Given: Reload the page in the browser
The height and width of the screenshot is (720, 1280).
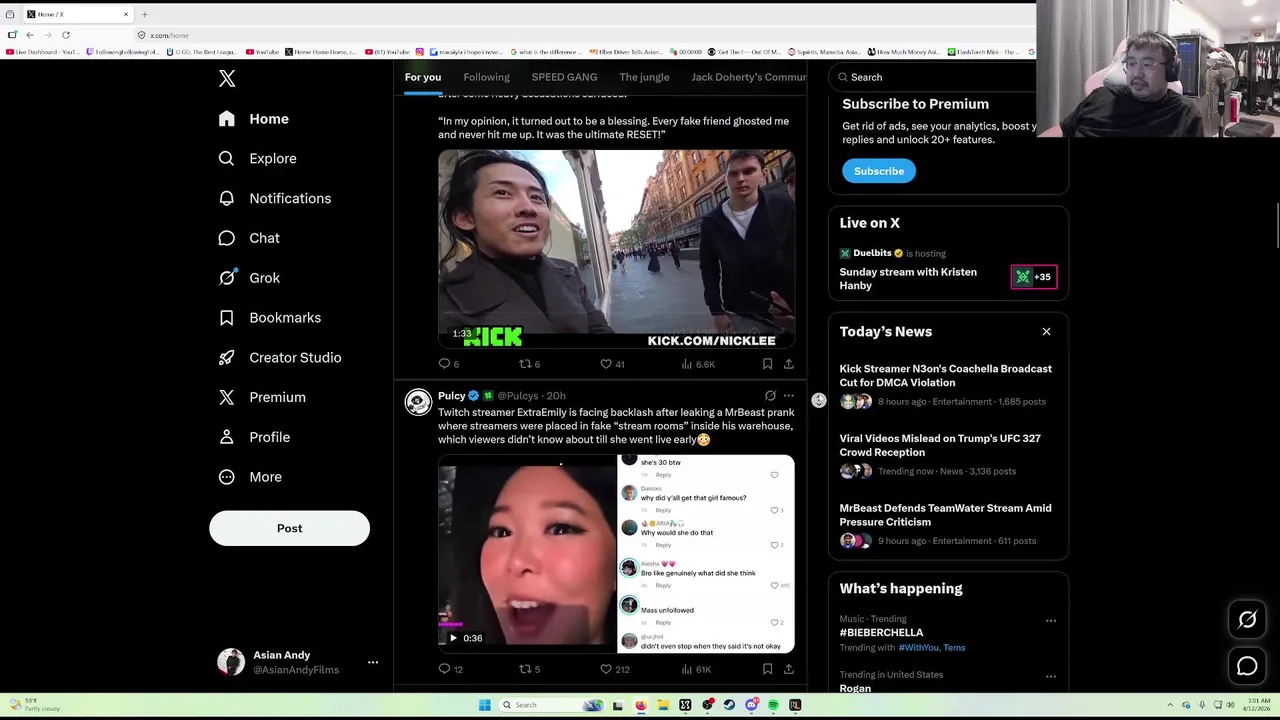Looking at the screenshot, I should click(x=66, y=35).
